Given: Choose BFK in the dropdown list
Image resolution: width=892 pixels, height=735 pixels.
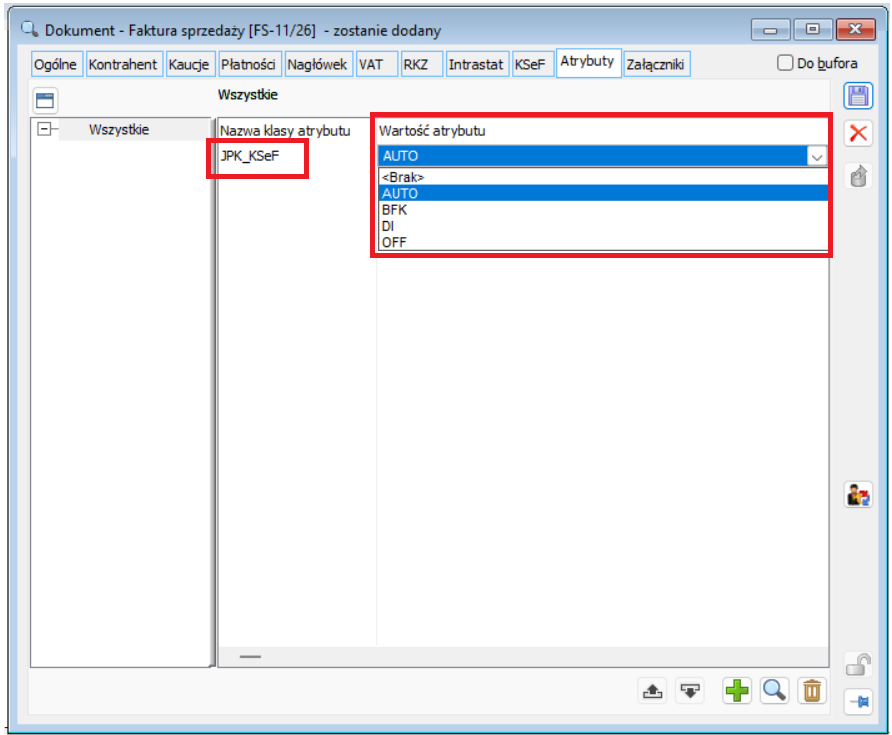Looking at the screenshot, I should point(603,210).
